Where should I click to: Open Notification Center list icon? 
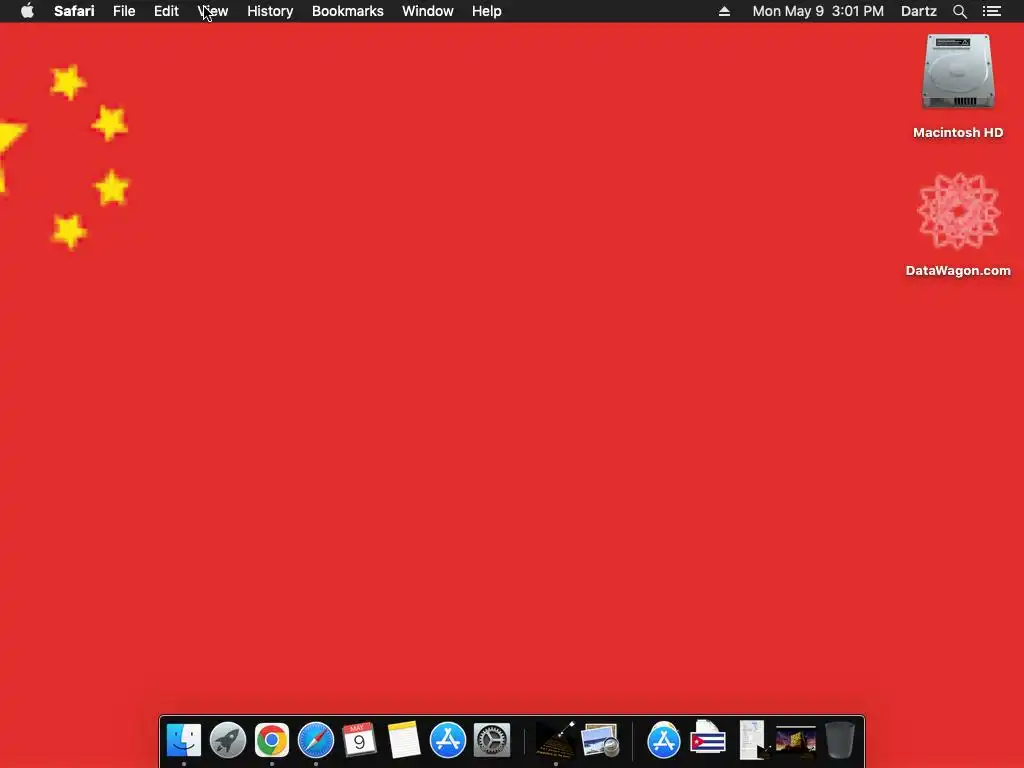click(x=991, y=11)
